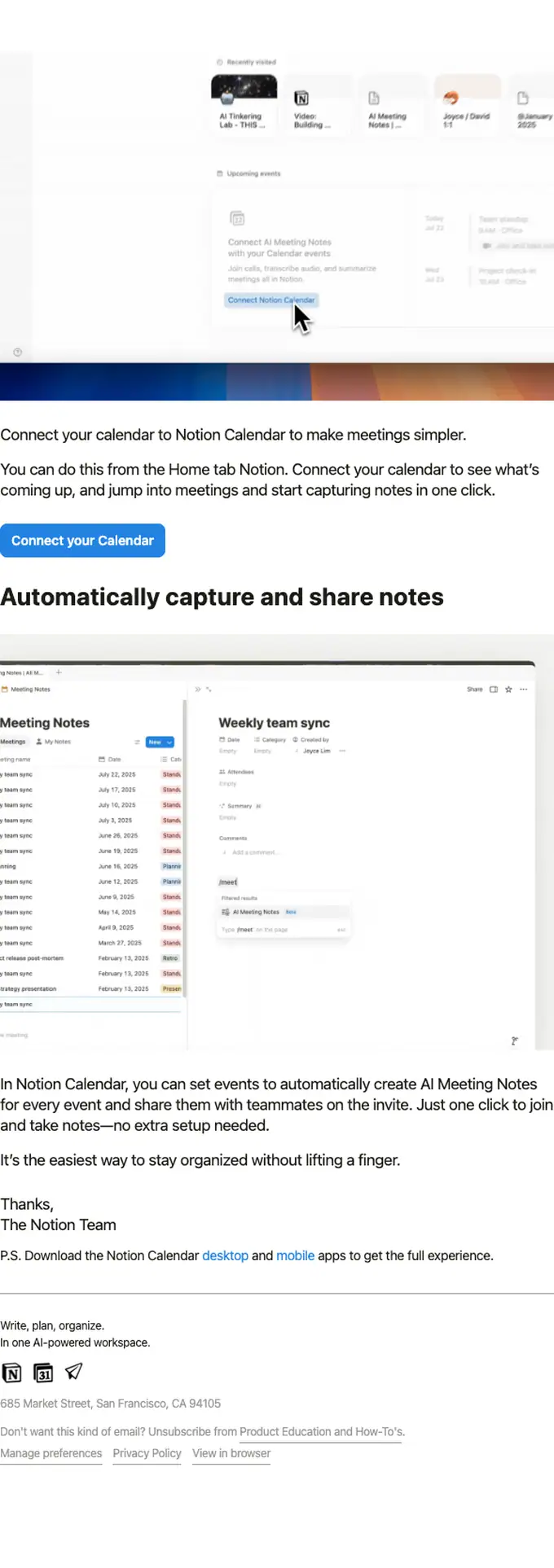Image resolution: width=554 pixels, height=1568 pixels.
Task: Click the plus new-tab icon in Notion window
Action: tap(59, 672)
